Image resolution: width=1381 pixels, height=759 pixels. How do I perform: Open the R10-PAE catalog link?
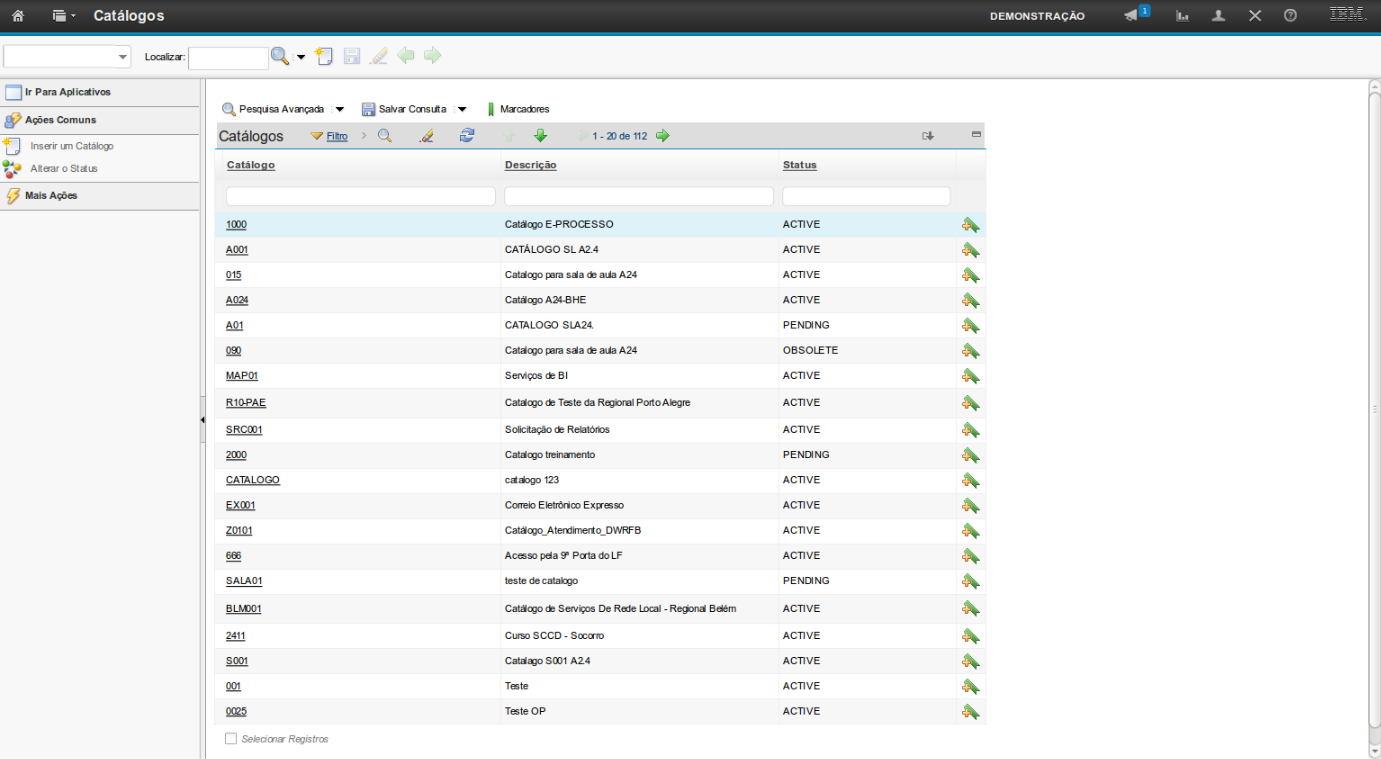pyautogui.click(x=245, y=403)
